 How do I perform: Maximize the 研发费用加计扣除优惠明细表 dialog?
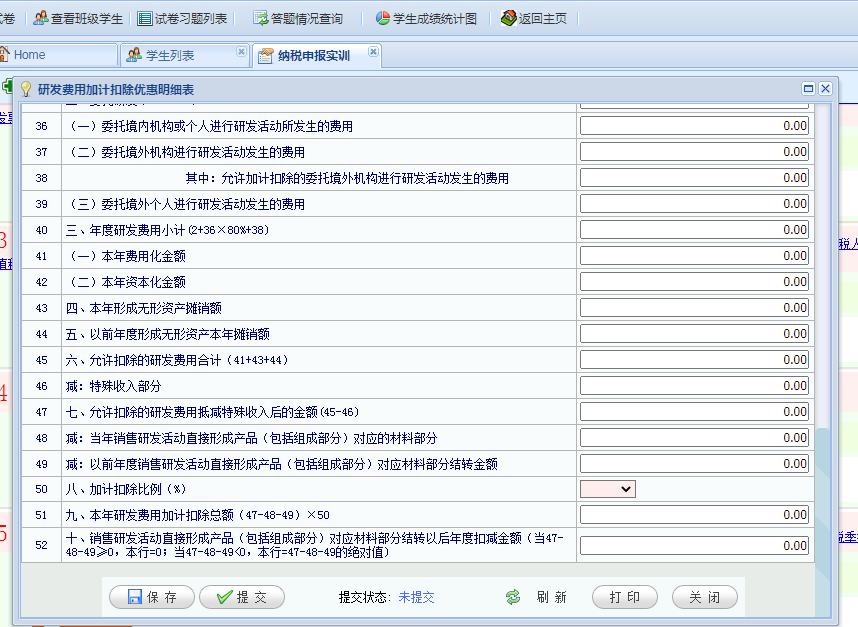click(808, 89)
